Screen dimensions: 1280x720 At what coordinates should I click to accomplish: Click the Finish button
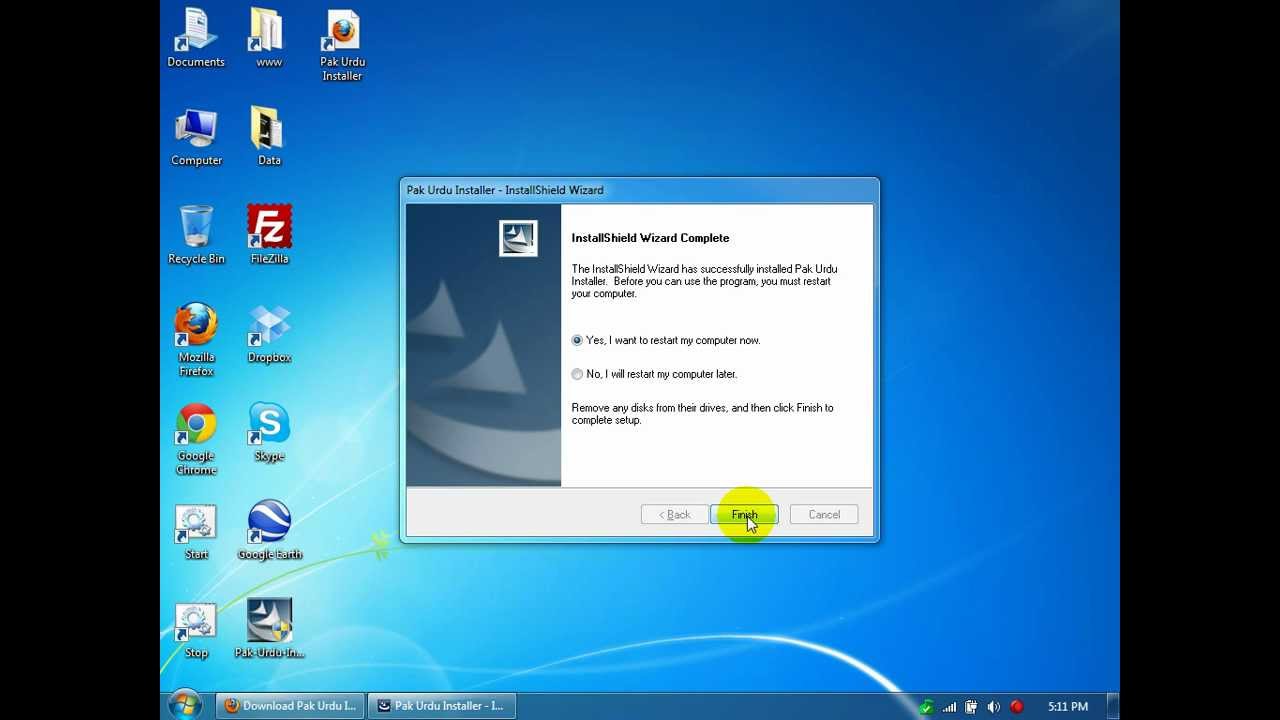tap(744, 515)
